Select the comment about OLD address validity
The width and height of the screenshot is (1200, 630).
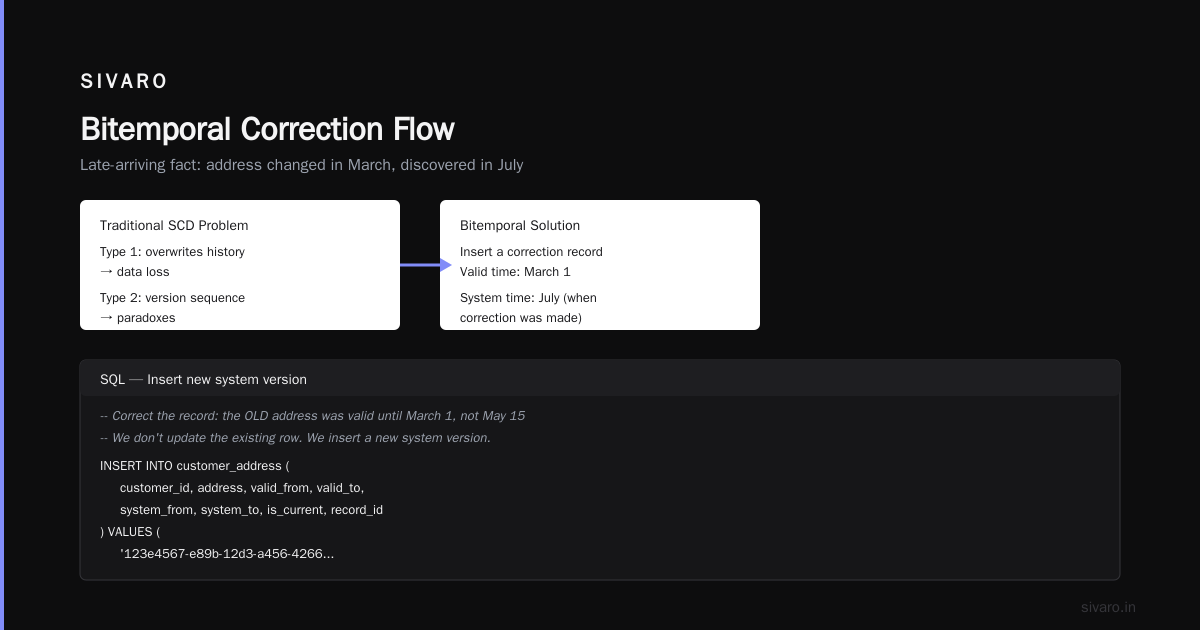312,416
